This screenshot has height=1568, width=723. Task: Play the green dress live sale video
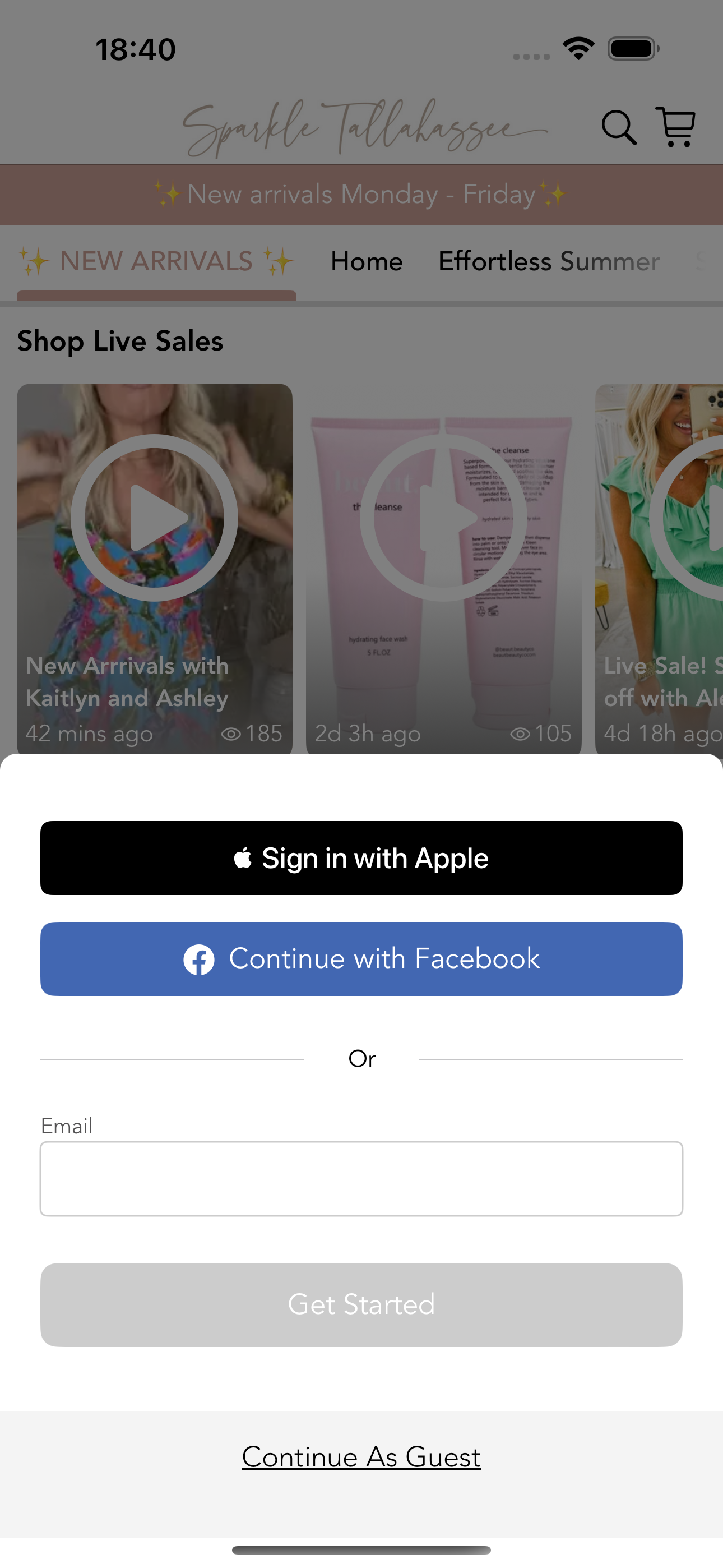click(687, 518)
